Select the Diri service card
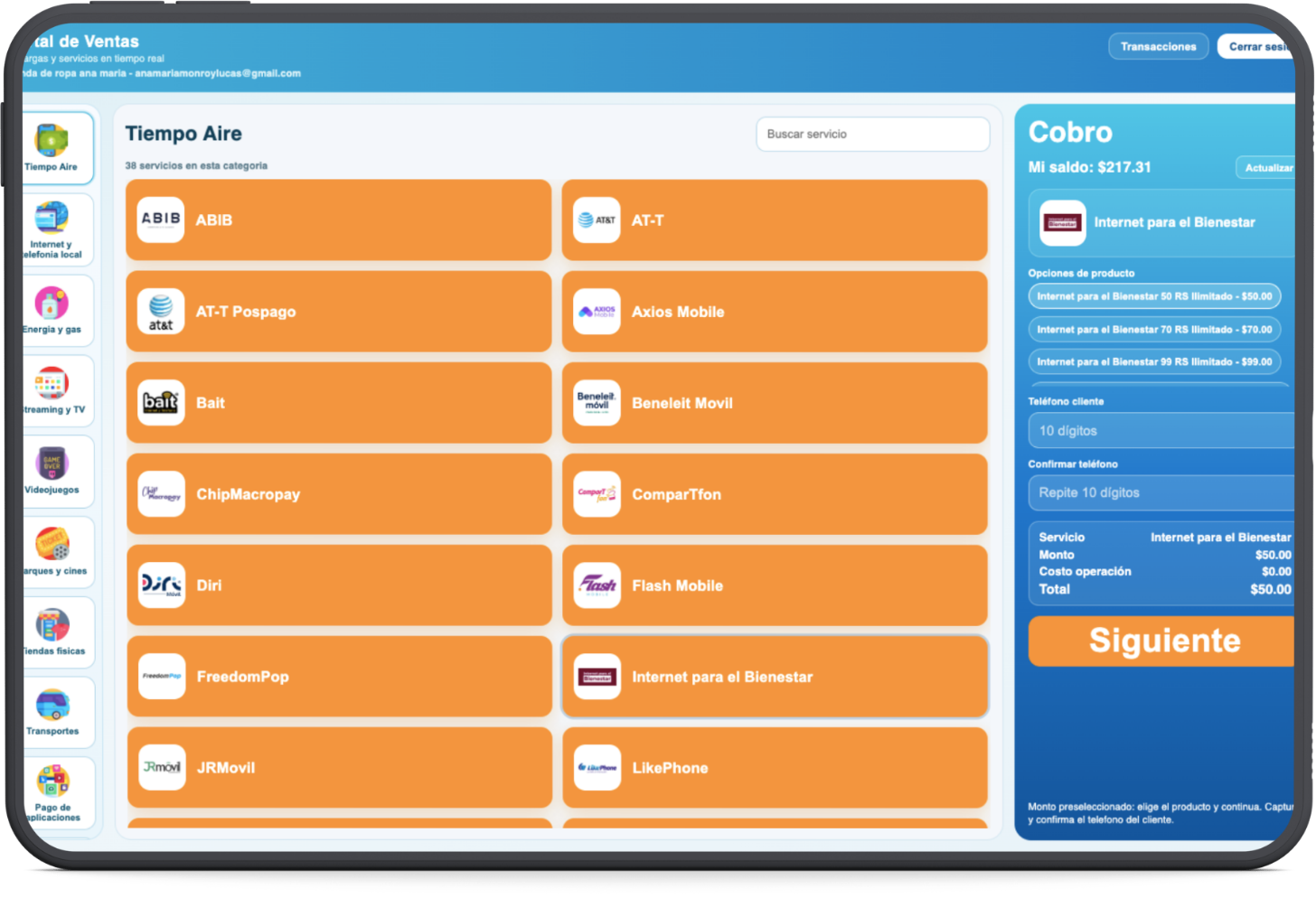This screenshot has width=1316, height=898. [x=339, y=585]
